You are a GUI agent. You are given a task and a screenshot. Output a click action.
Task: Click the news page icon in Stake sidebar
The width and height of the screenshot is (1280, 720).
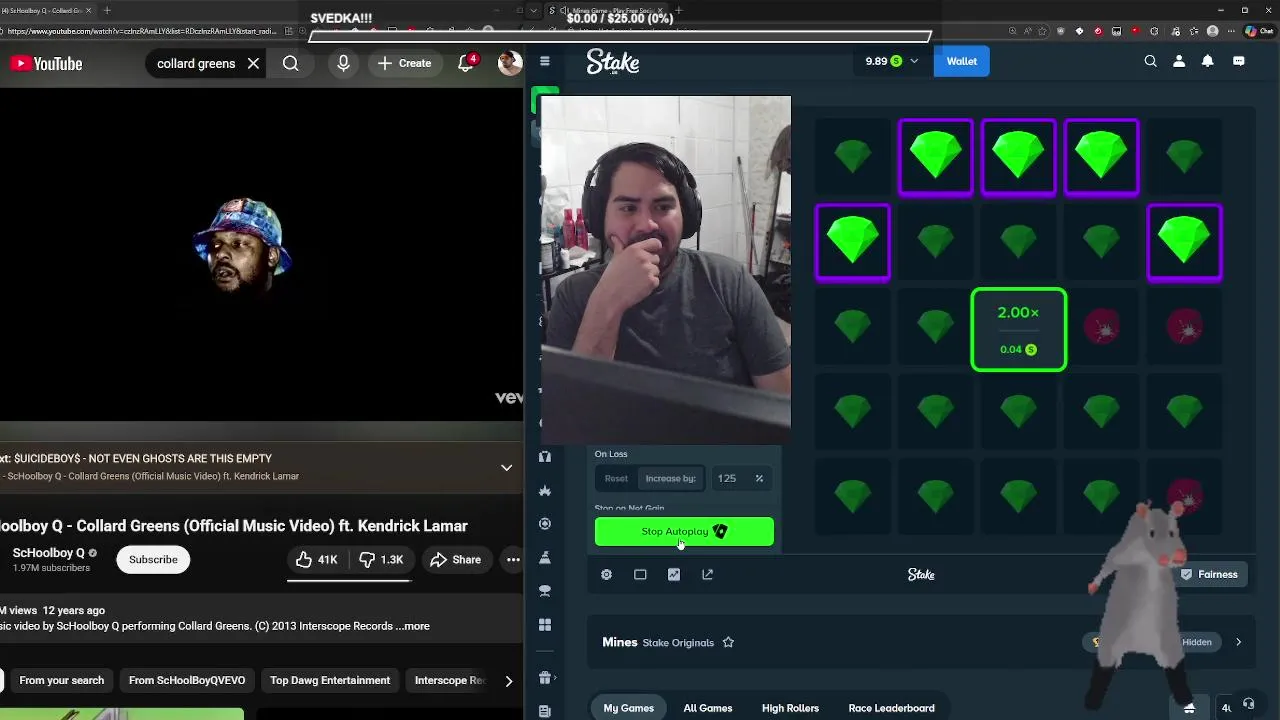pyautogui.click(x=545, y=711)
